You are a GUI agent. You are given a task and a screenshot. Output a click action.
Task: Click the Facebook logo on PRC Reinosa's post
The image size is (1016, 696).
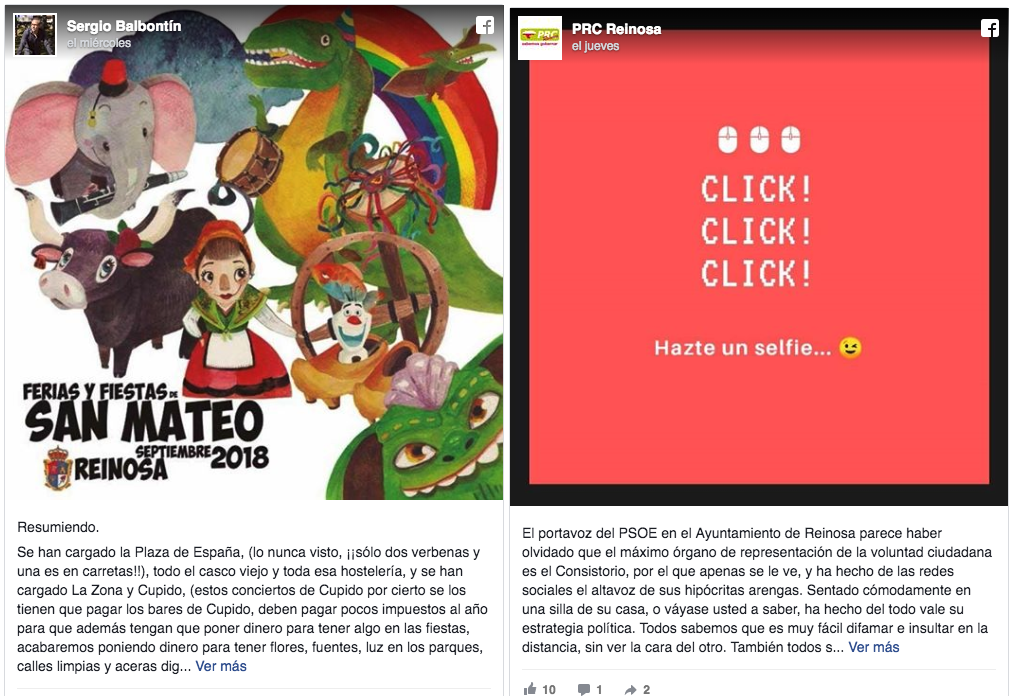click(989, 28)
